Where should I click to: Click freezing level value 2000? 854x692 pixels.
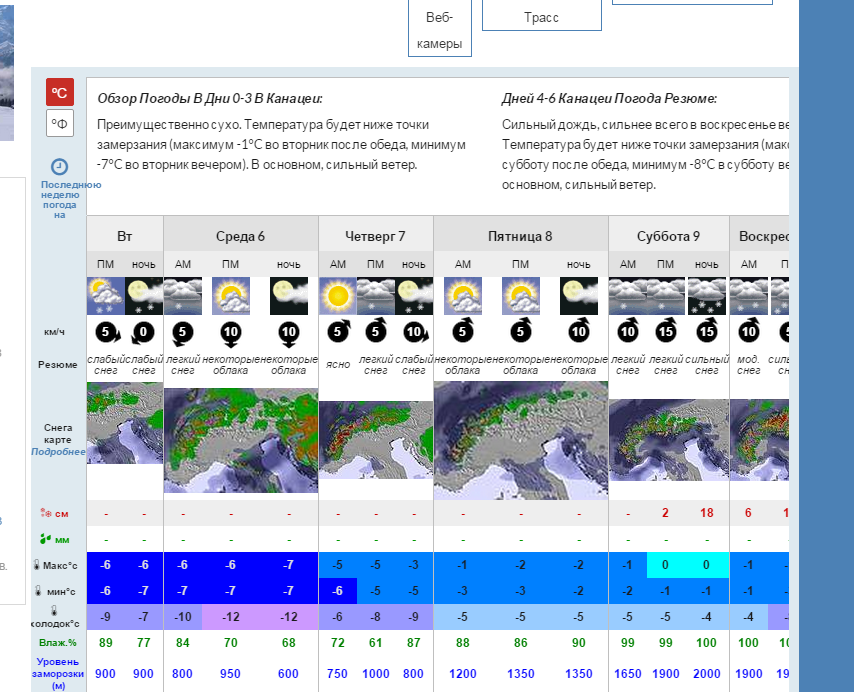click(x=707, y=674)
